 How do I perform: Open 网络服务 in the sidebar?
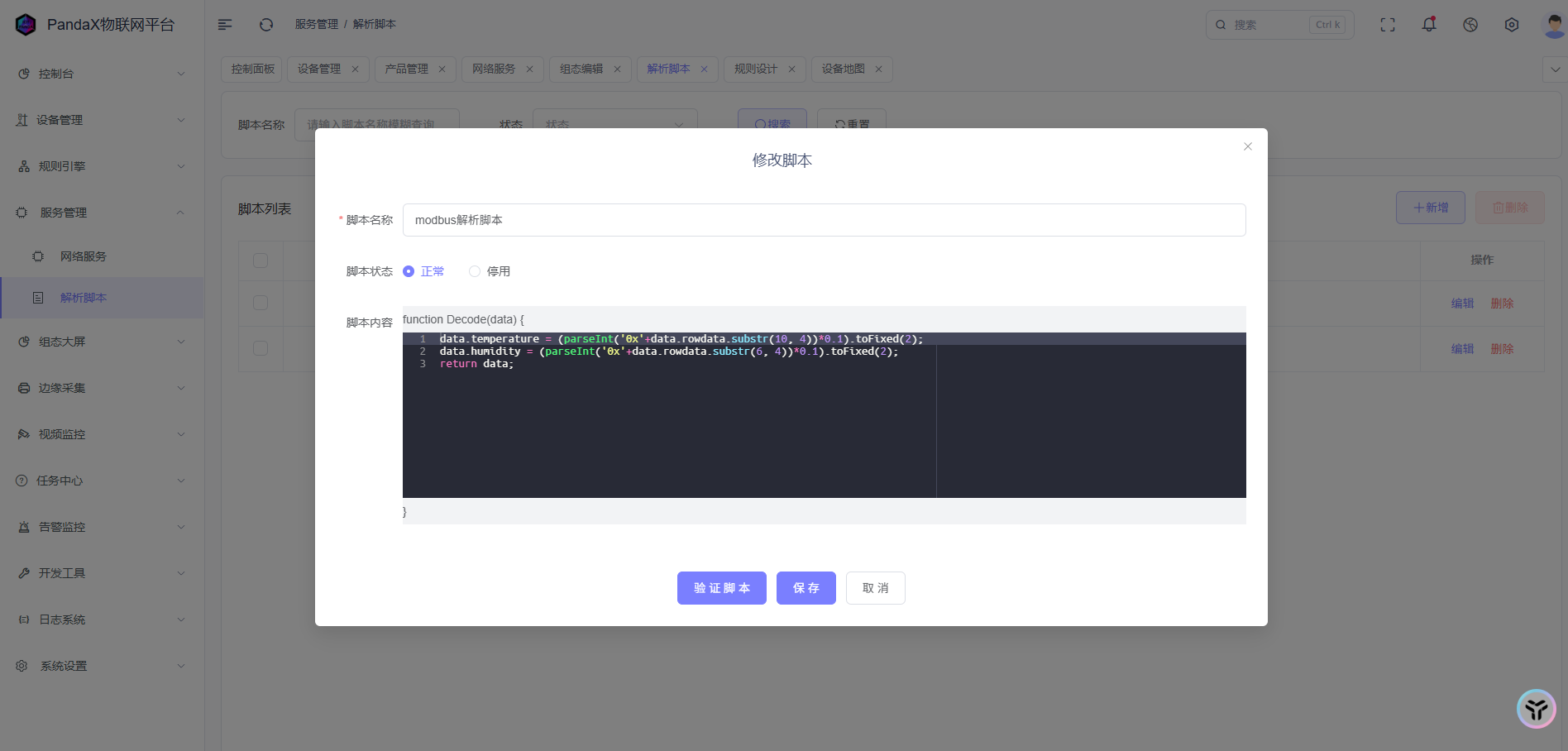click(84, 256)
